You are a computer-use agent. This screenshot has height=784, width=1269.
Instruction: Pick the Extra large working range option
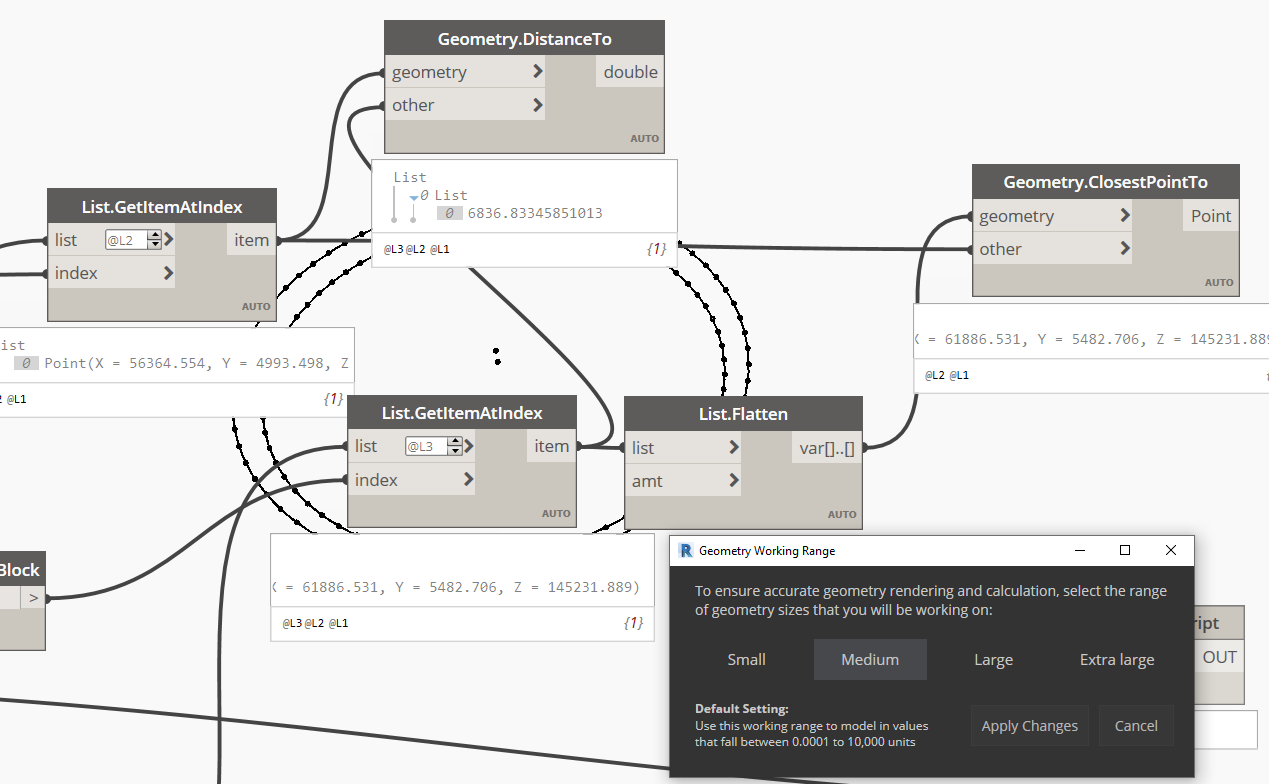1116,660
